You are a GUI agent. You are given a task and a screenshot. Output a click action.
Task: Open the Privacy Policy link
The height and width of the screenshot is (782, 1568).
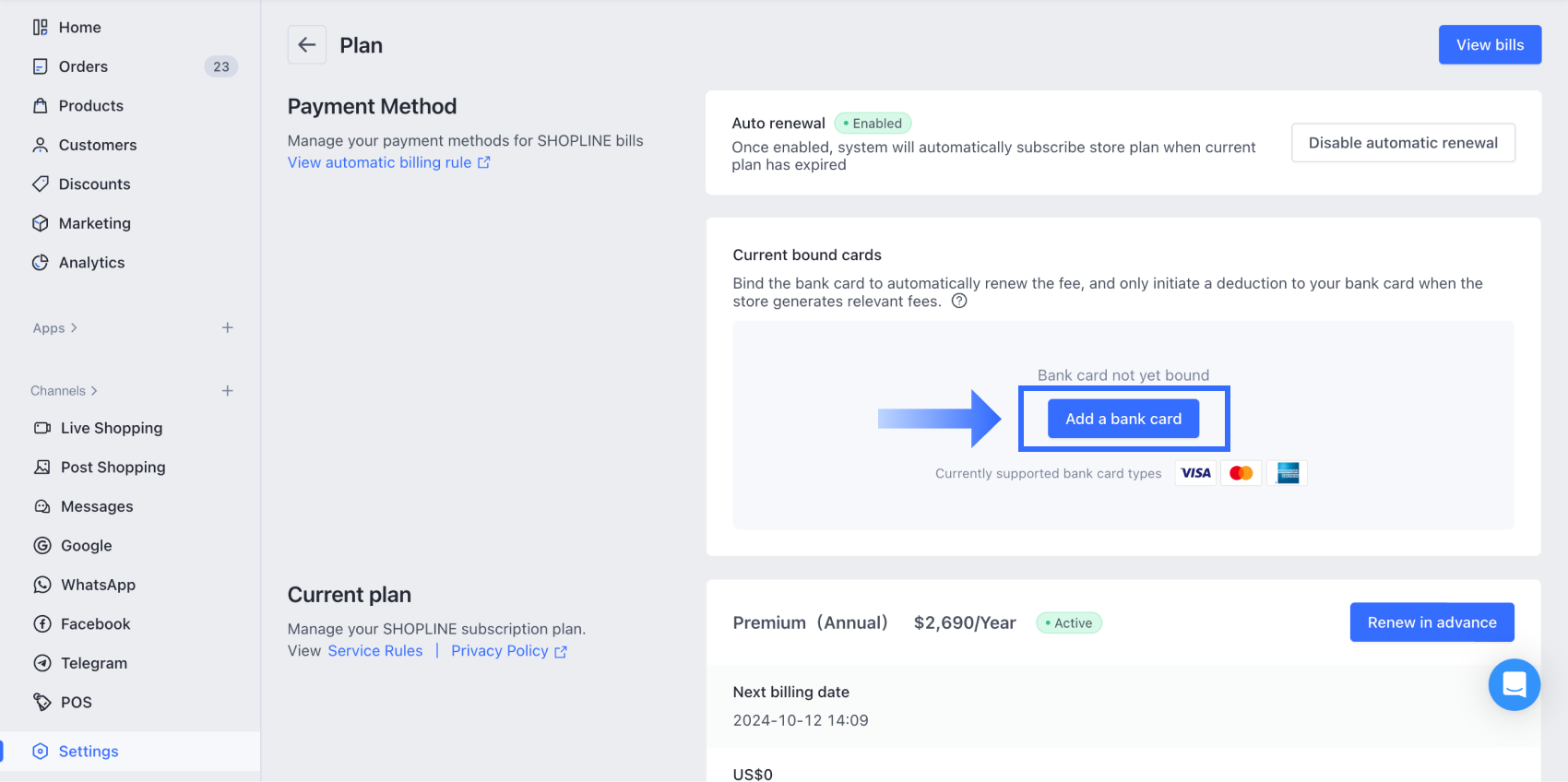(x=509, y=651)
